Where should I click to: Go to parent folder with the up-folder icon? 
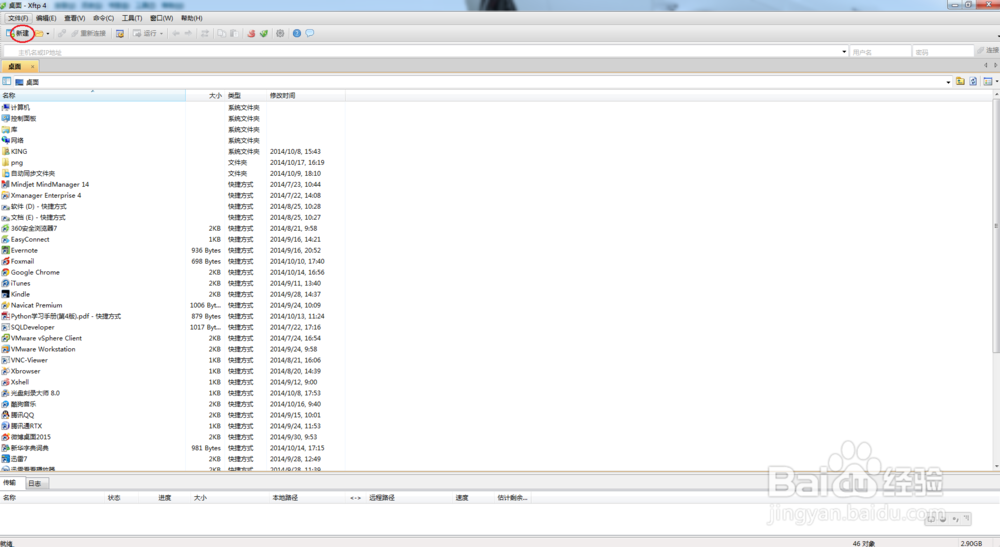tap(960, 82)
